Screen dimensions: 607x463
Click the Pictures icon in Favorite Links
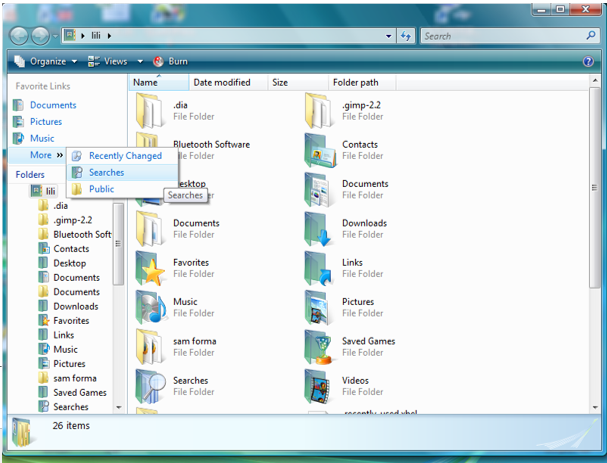pyautogui.click(x=18, y=122)
